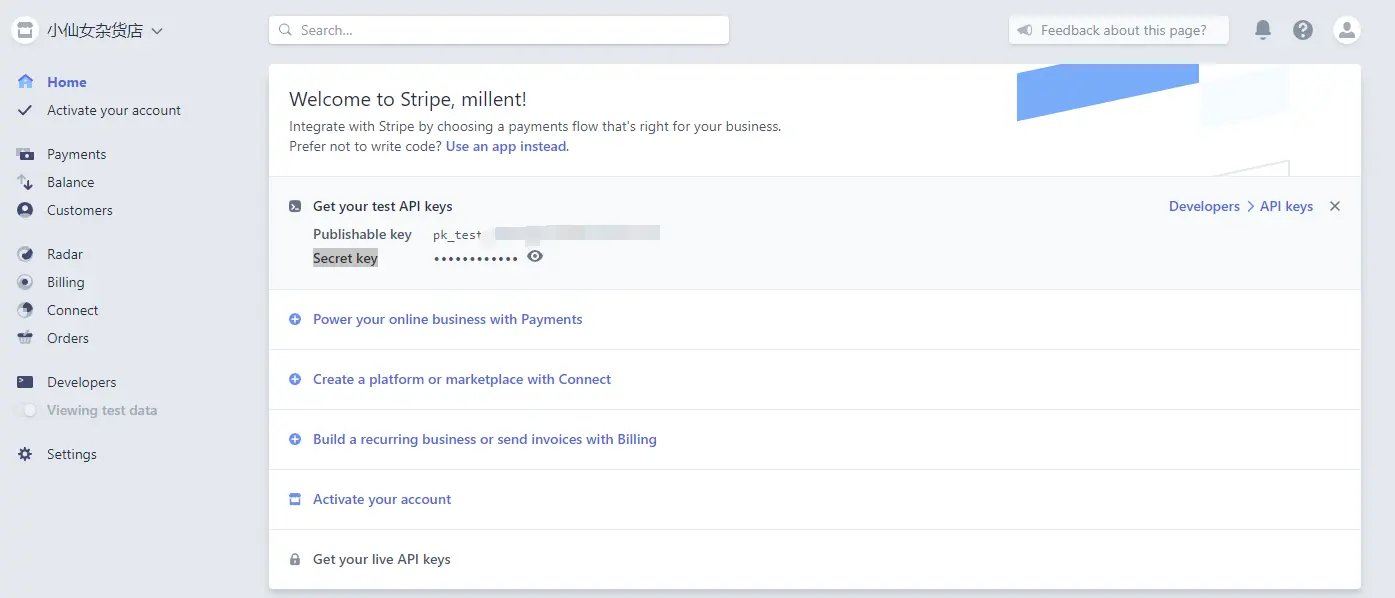Click the Customers person icon
The image size is (1395, 598).
[x=26, y=210]
